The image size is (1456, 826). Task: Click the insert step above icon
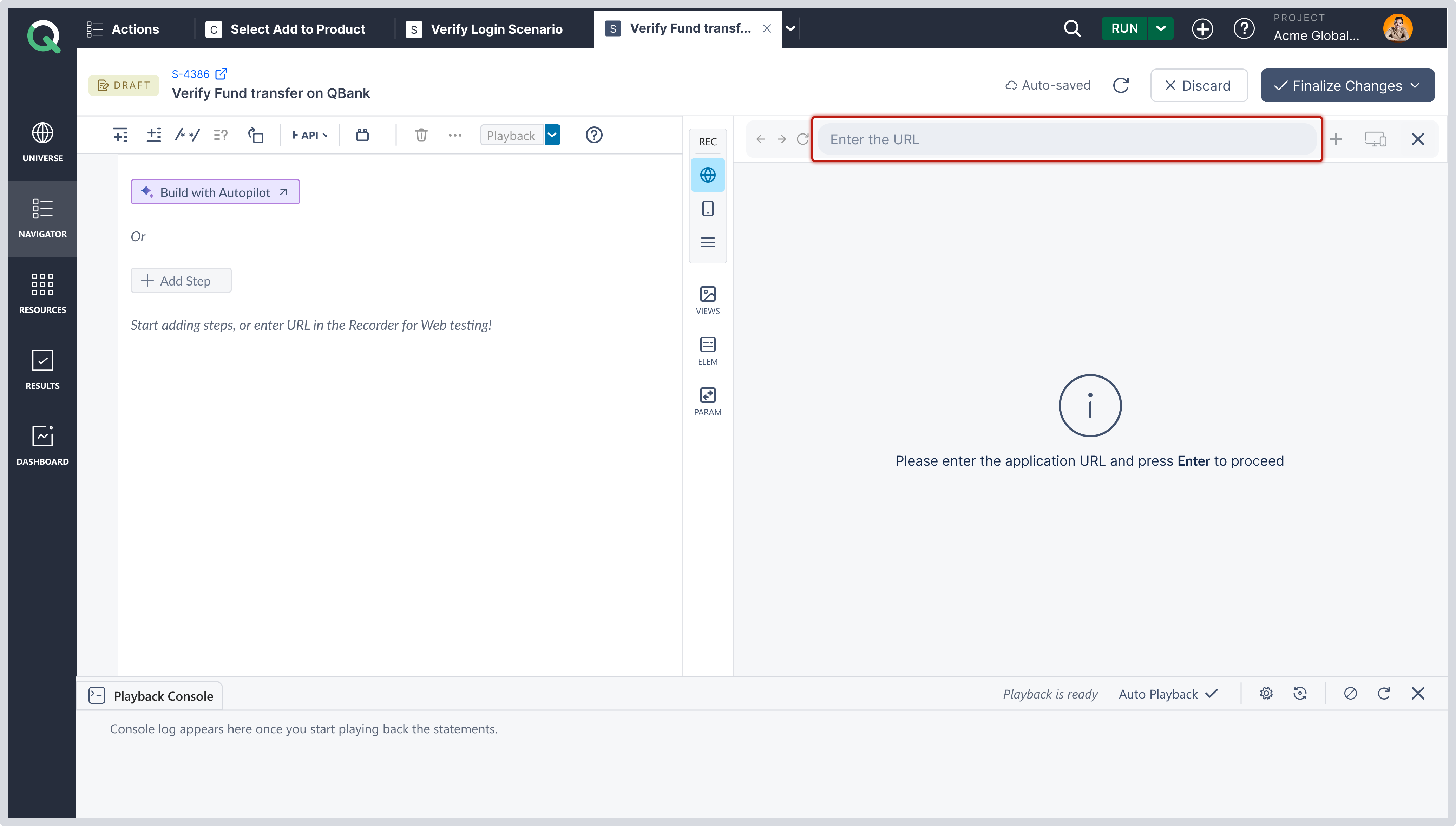pos(120,135)
